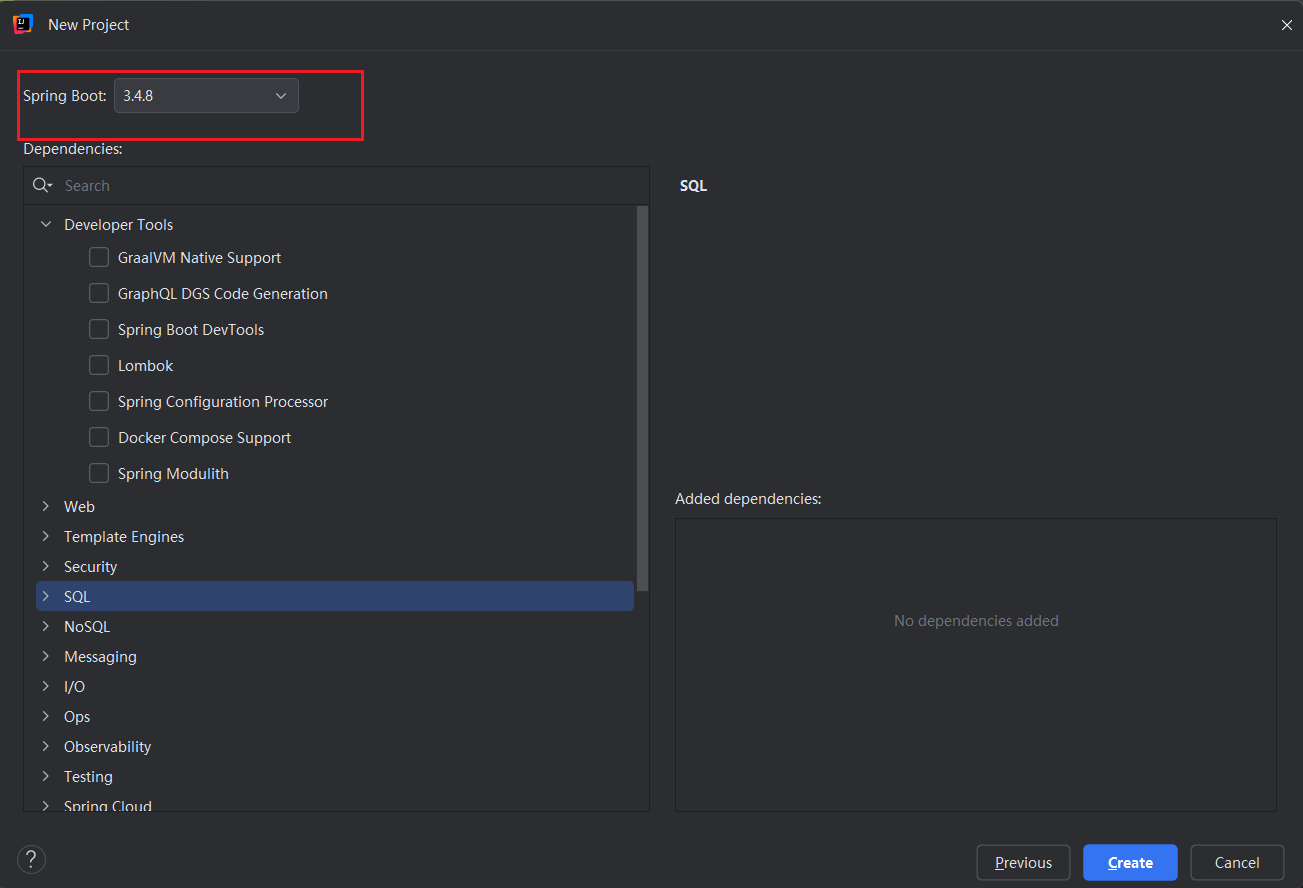
Task: Click the Create button
Action: [x=1130, y=862]
